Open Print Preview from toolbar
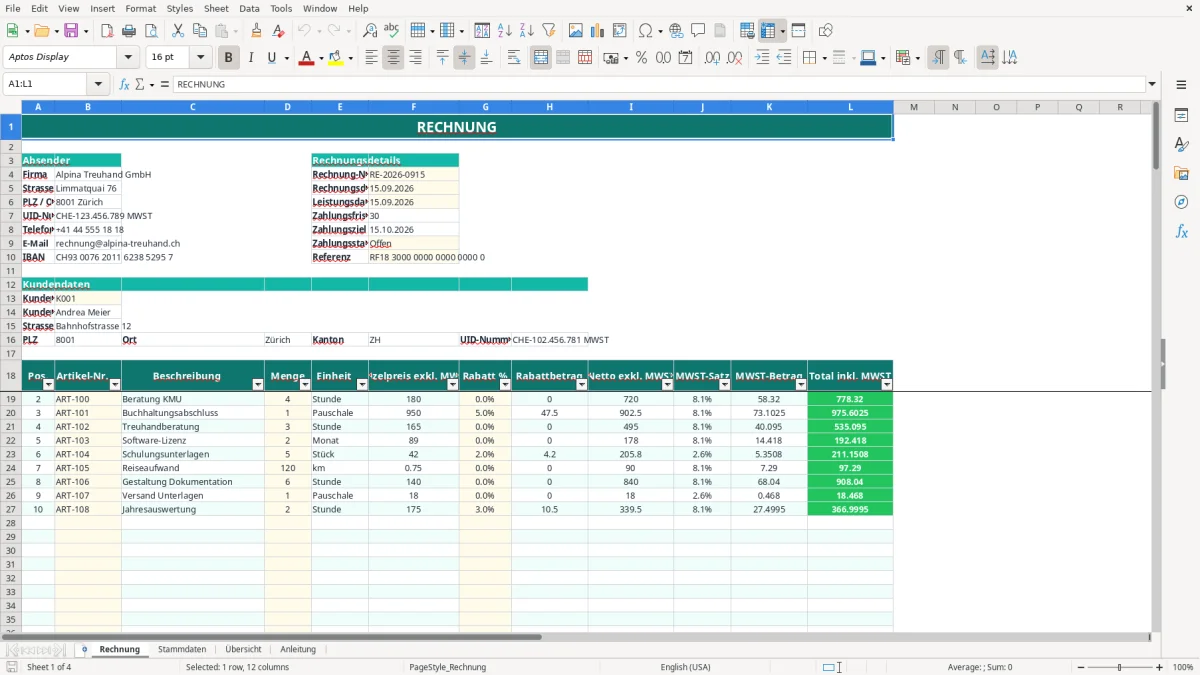Image resolution: width=1200 pixels, height=675 pixels. [151, 31]
